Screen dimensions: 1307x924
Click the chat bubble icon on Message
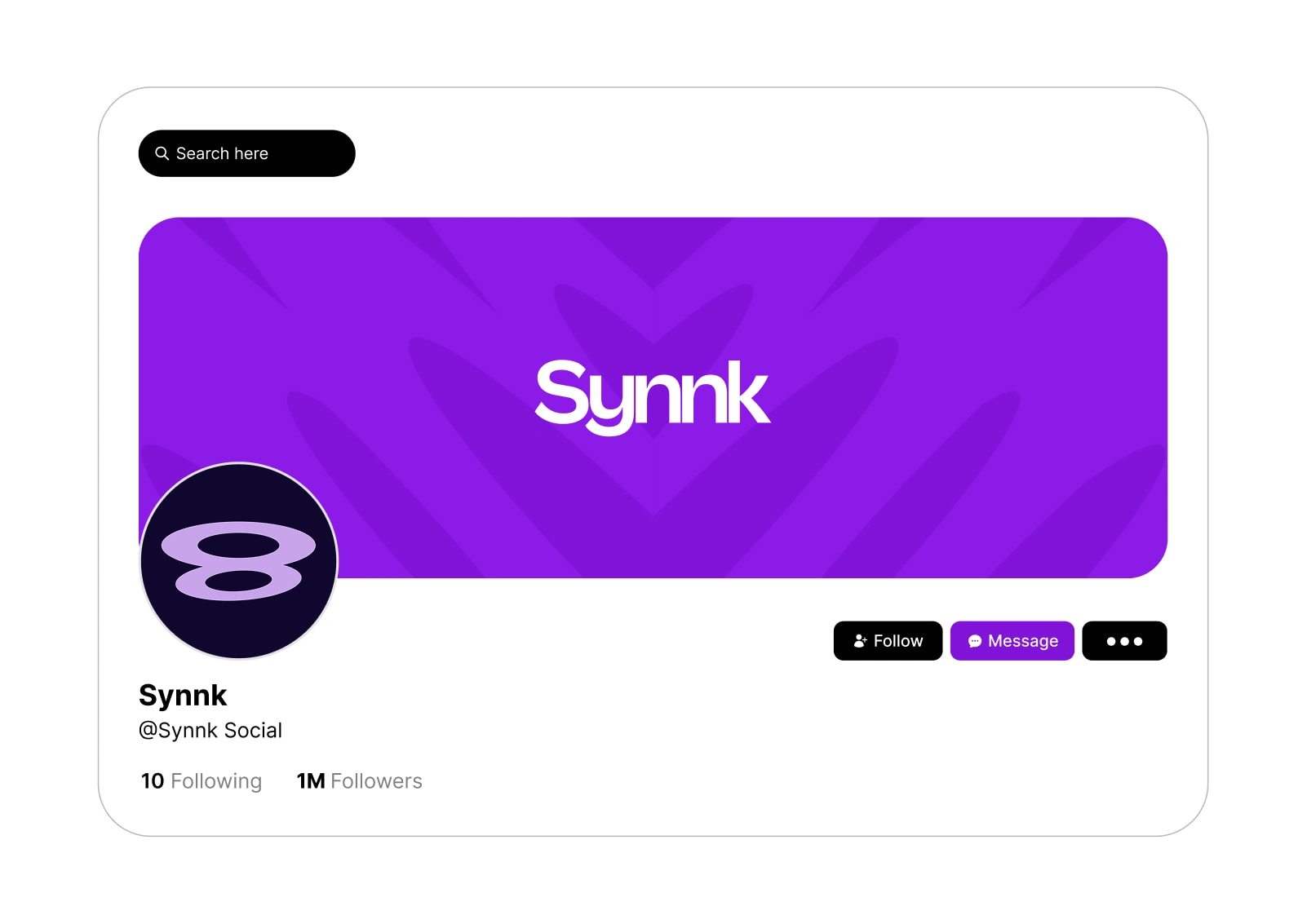click(975, 641)
